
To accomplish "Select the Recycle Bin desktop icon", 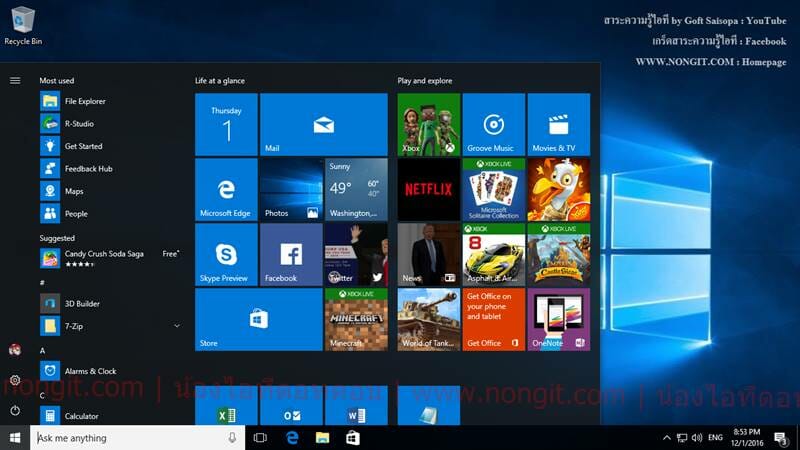I will (x=23, y=26).
